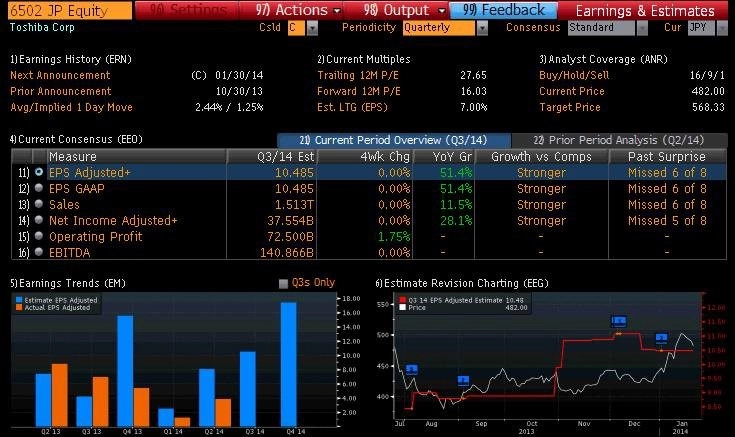Open Earnings History (ERN) link
735x437 pixels.
[71, 59]
